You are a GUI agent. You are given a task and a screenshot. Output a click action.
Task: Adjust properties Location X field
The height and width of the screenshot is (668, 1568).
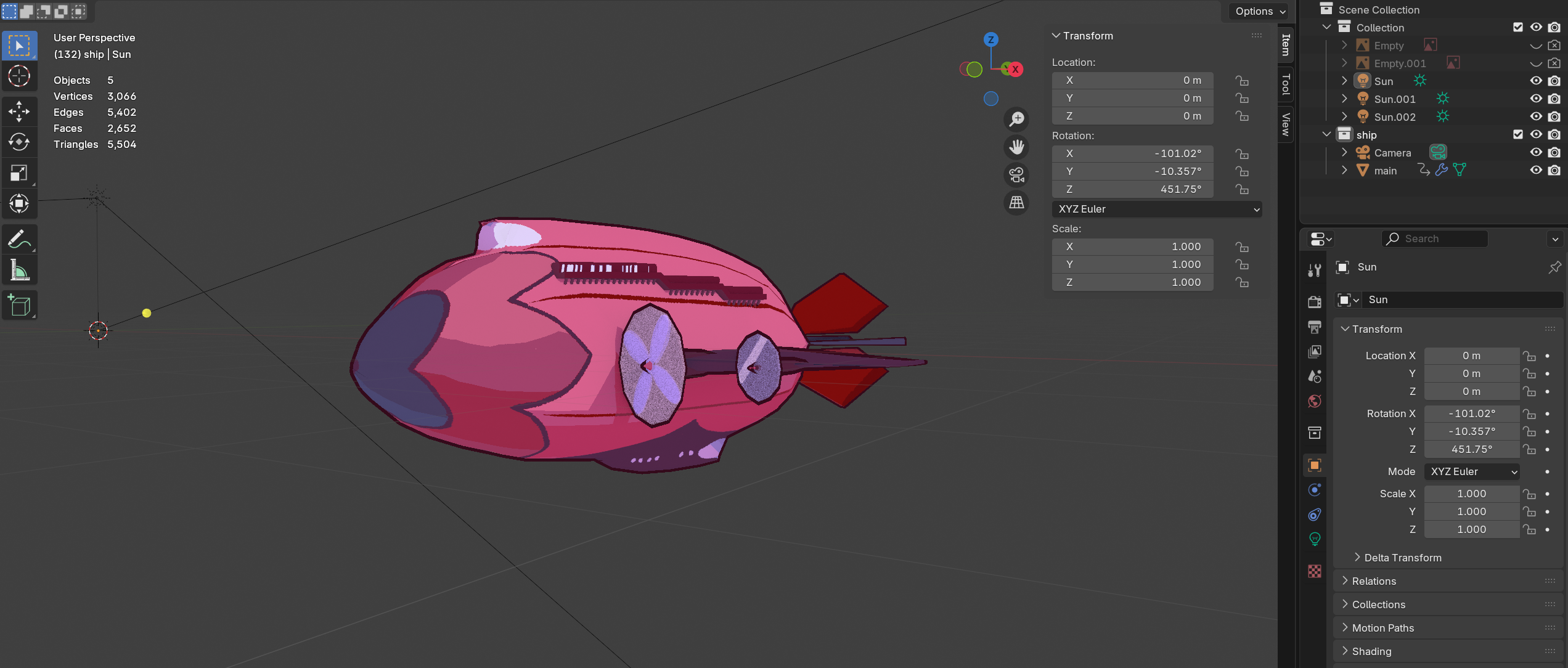point(1472,356)
